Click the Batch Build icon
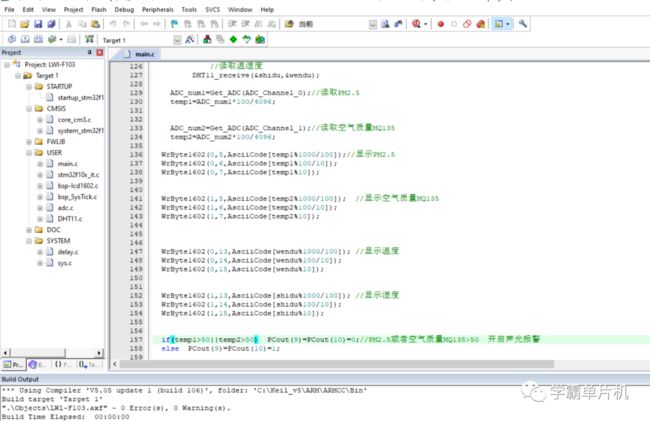The height and width of the screenshot is (421, 650). point(52,39)
